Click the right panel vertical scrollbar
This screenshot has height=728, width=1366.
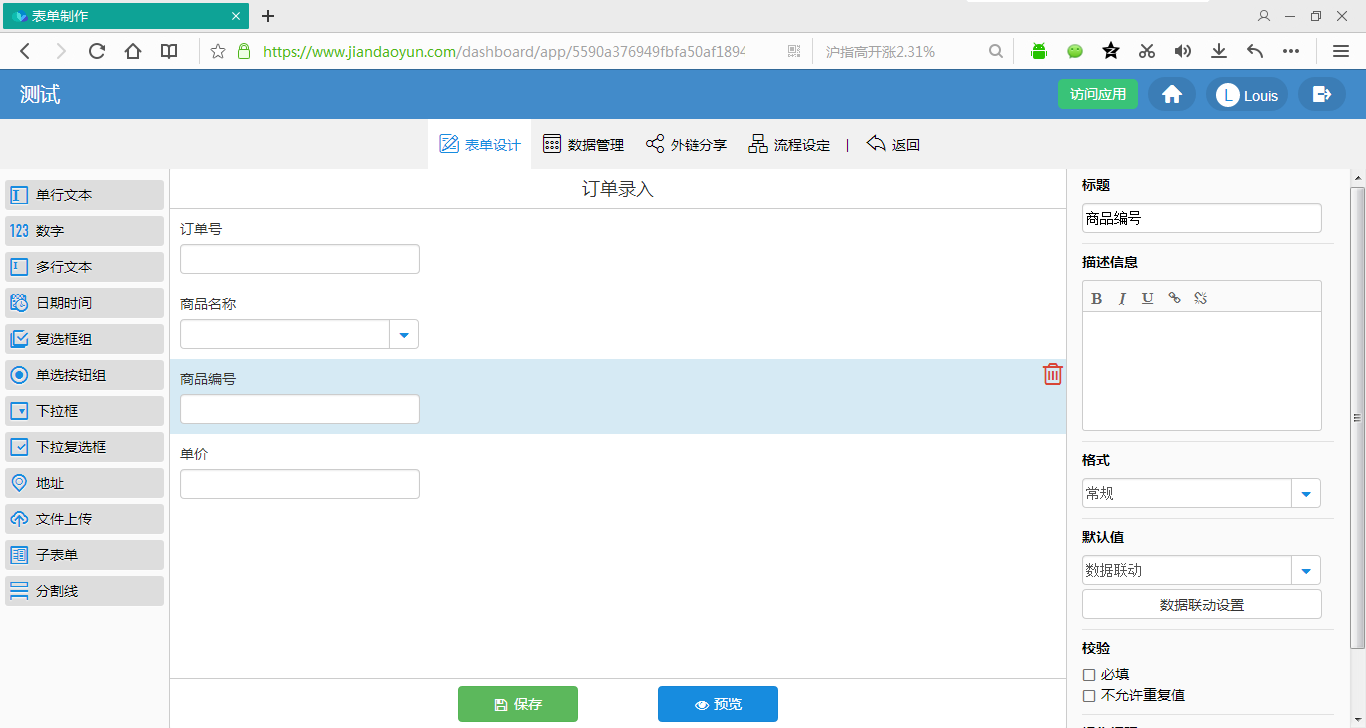coord(1357,418)
